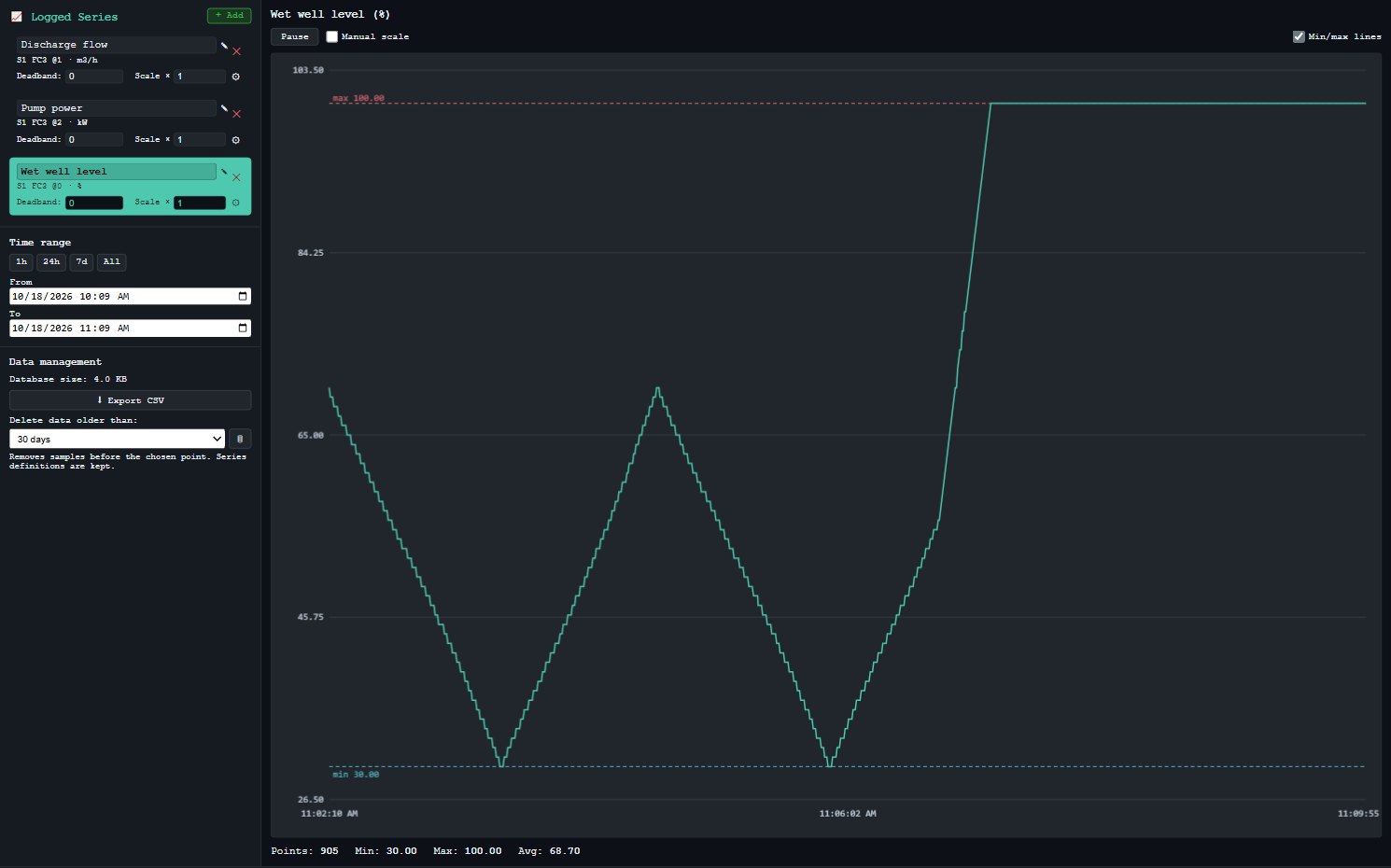Click the Logged Series chart icon
The image size is (1391, 868).
16,17
